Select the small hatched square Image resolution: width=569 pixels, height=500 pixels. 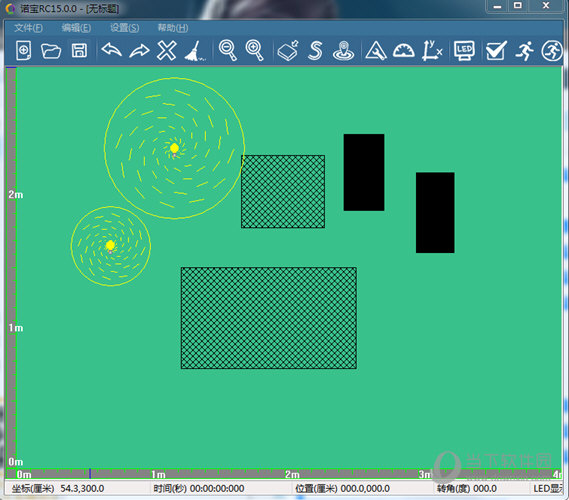[283, 192]
